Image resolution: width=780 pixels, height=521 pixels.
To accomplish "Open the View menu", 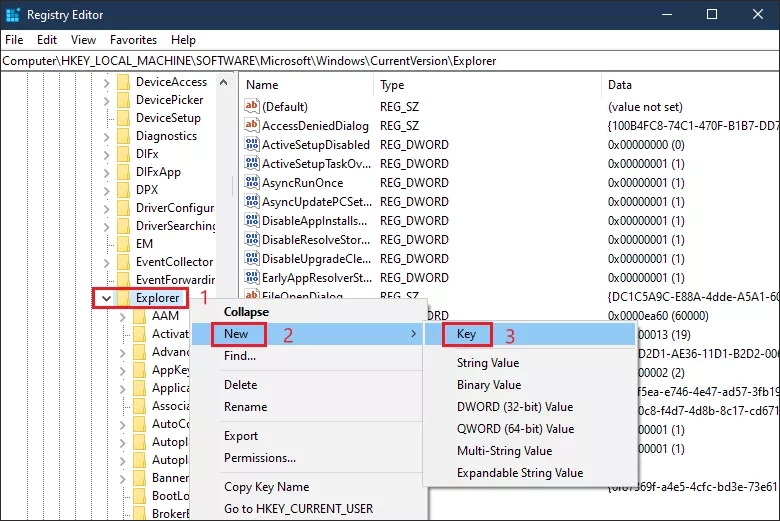I will 83,40.
